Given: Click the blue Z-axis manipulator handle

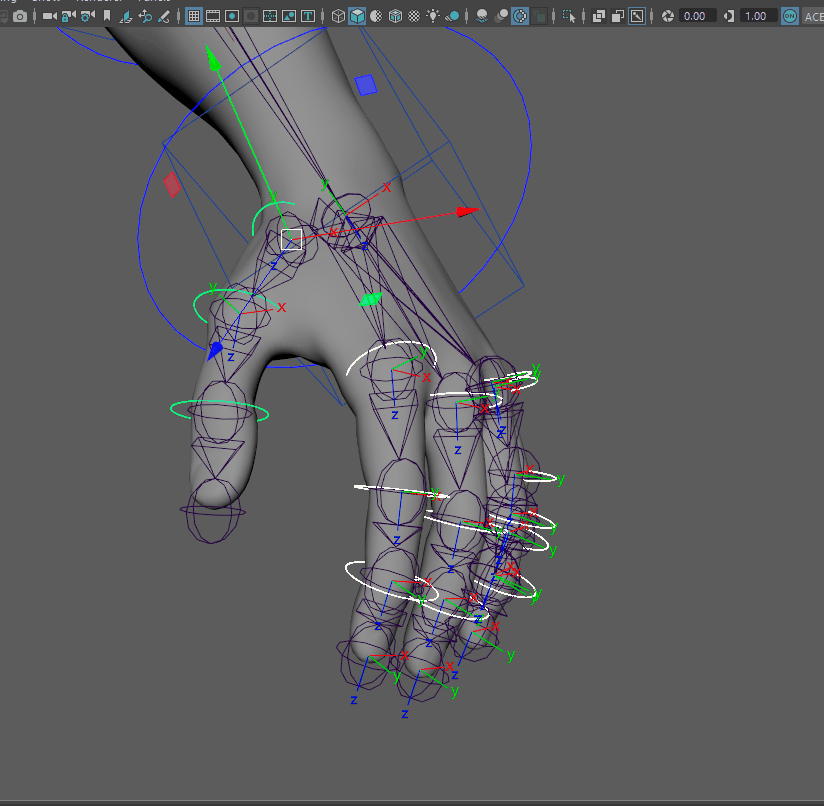Looking at the screenshot, I should (x=215, y=350).
